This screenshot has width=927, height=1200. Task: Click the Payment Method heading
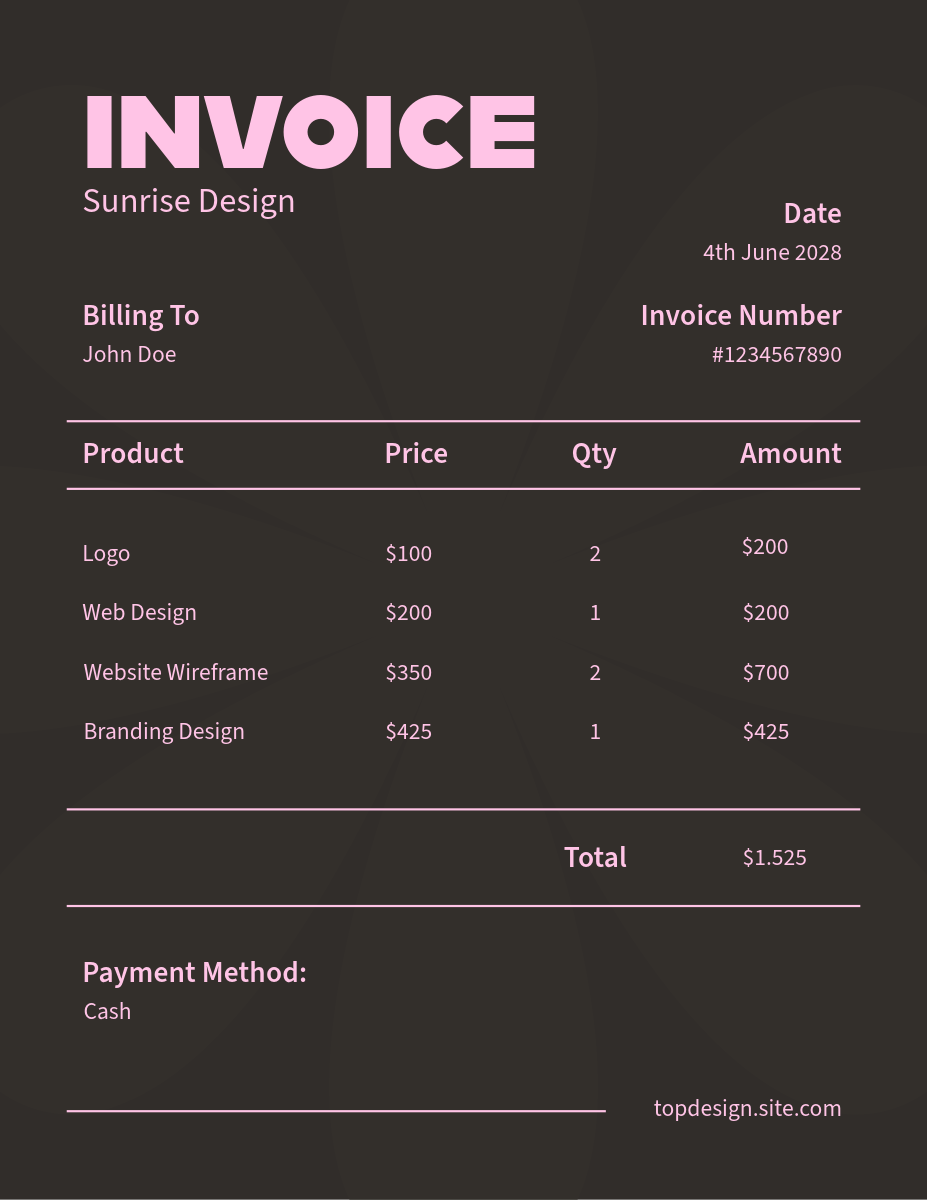click(x=194, y=972)
